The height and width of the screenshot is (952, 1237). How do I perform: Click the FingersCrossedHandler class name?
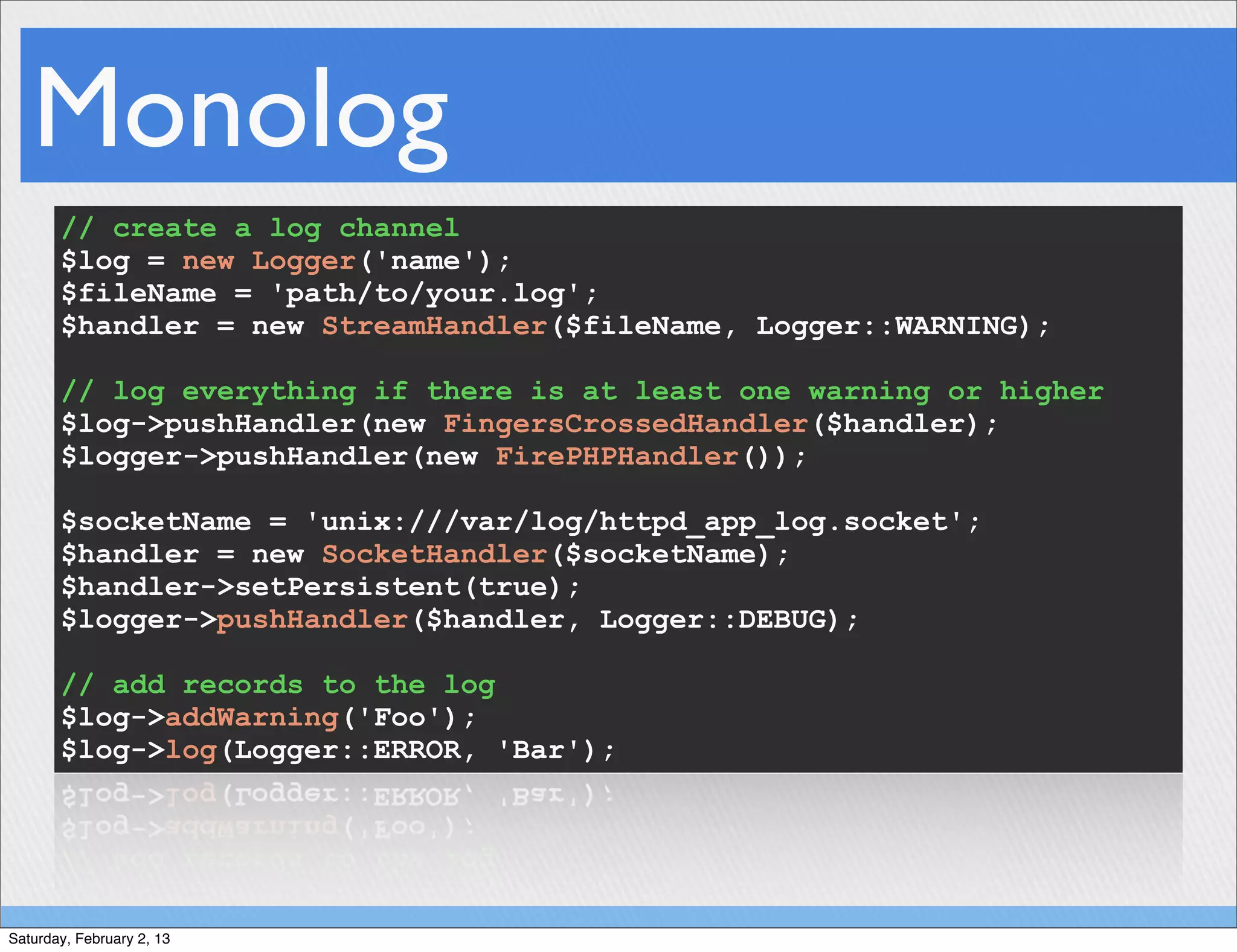(x=625, y=424)
